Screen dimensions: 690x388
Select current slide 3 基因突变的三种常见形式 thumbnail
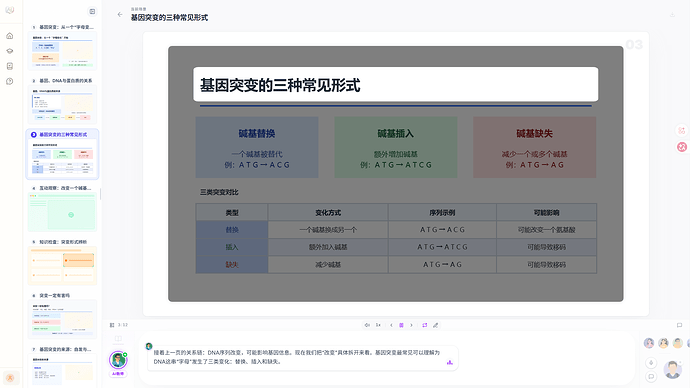pyautogui.click(x=62, y=158)
